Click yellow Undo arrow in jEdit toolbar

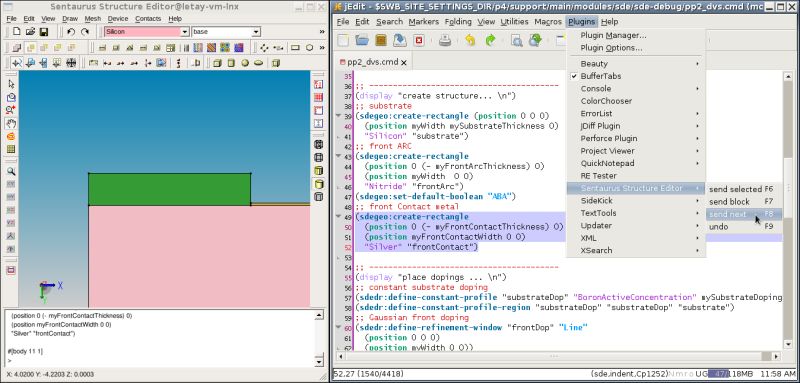470,40
